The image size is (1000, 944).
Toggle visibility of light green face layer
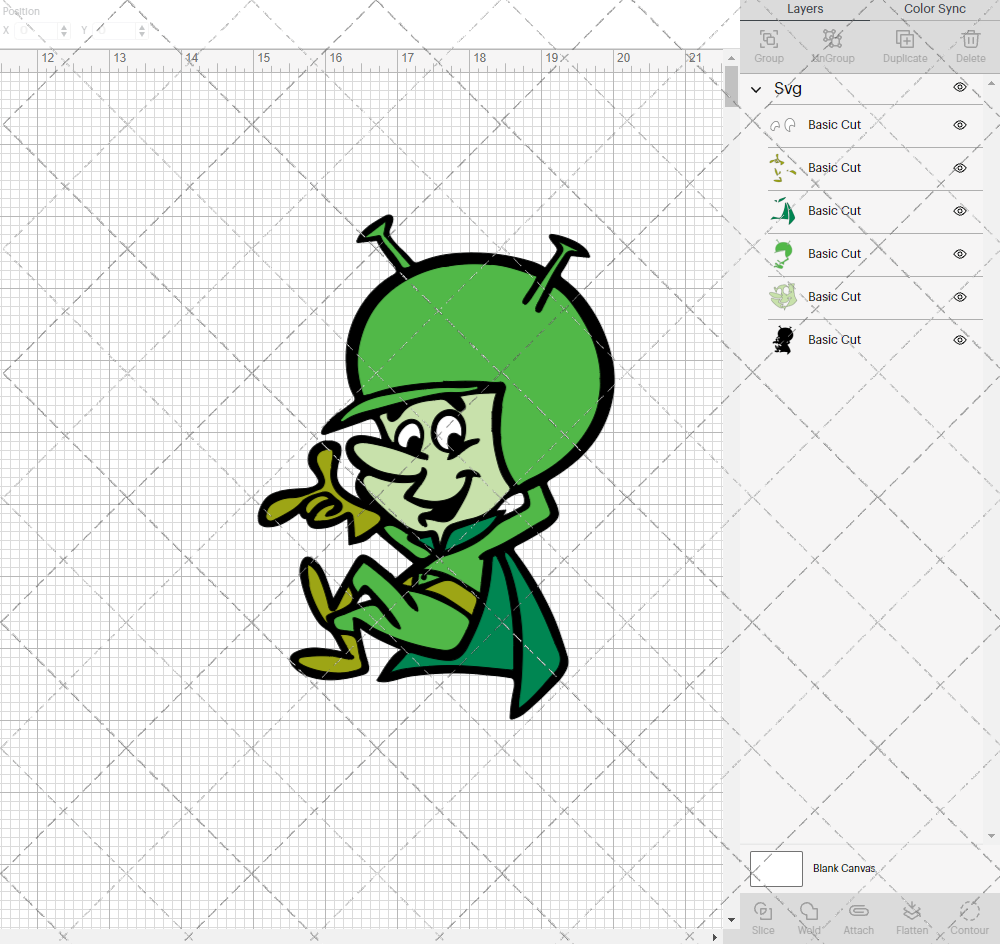(x=960, y=297)
